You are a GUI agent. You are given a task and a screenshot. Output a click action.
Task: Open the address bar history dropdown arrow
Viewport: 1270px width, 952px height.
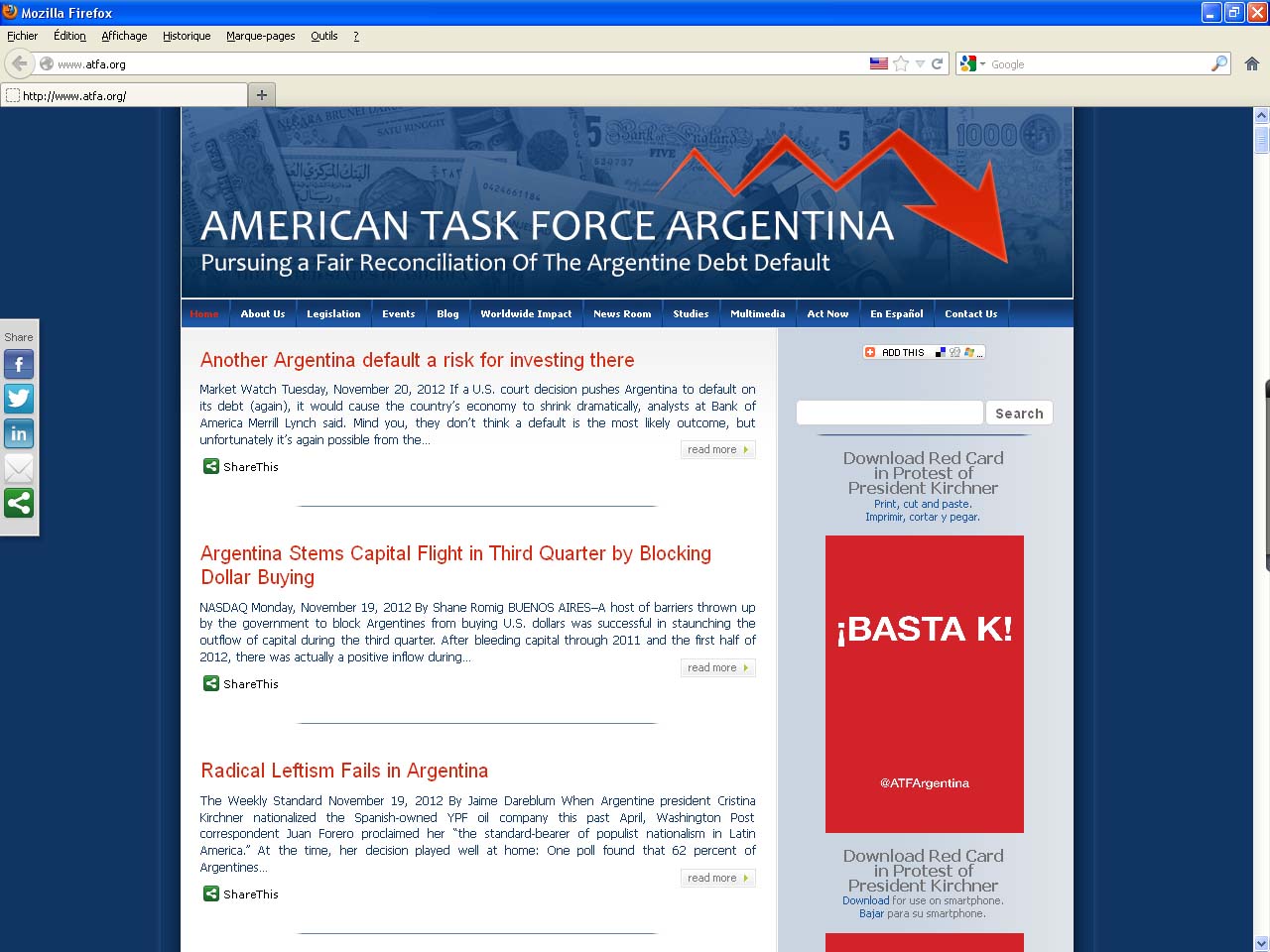coord(920,63)
